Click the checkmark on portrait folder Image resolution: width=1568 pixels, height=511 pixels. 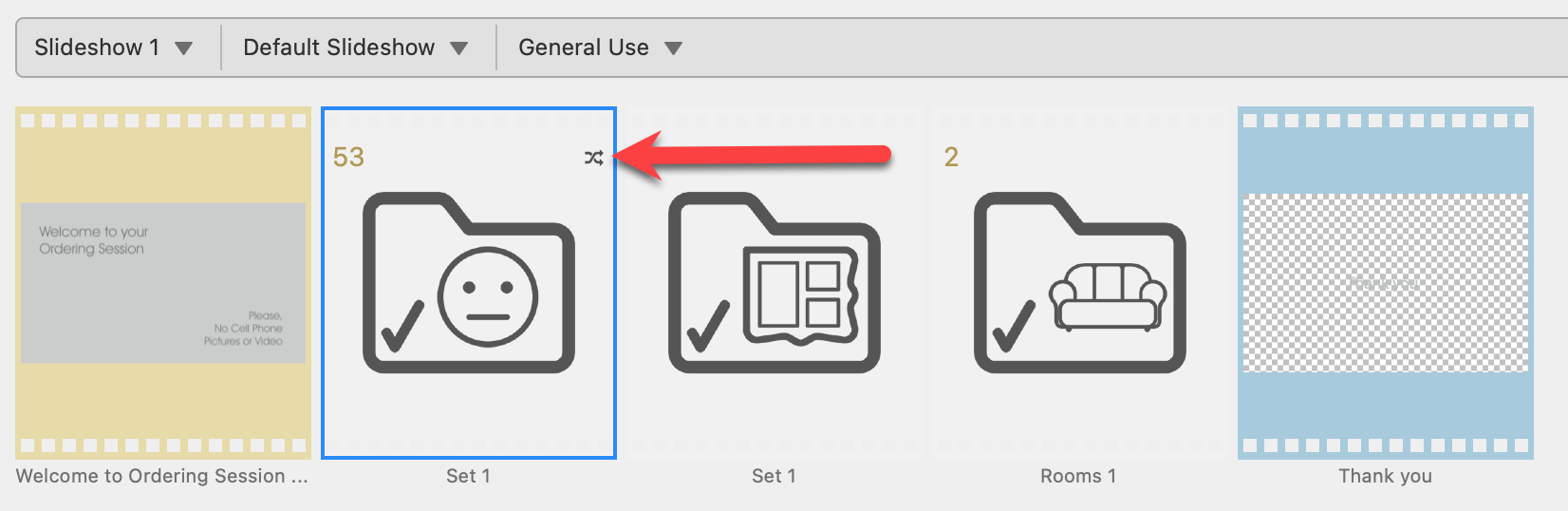(x=401, y=326)
